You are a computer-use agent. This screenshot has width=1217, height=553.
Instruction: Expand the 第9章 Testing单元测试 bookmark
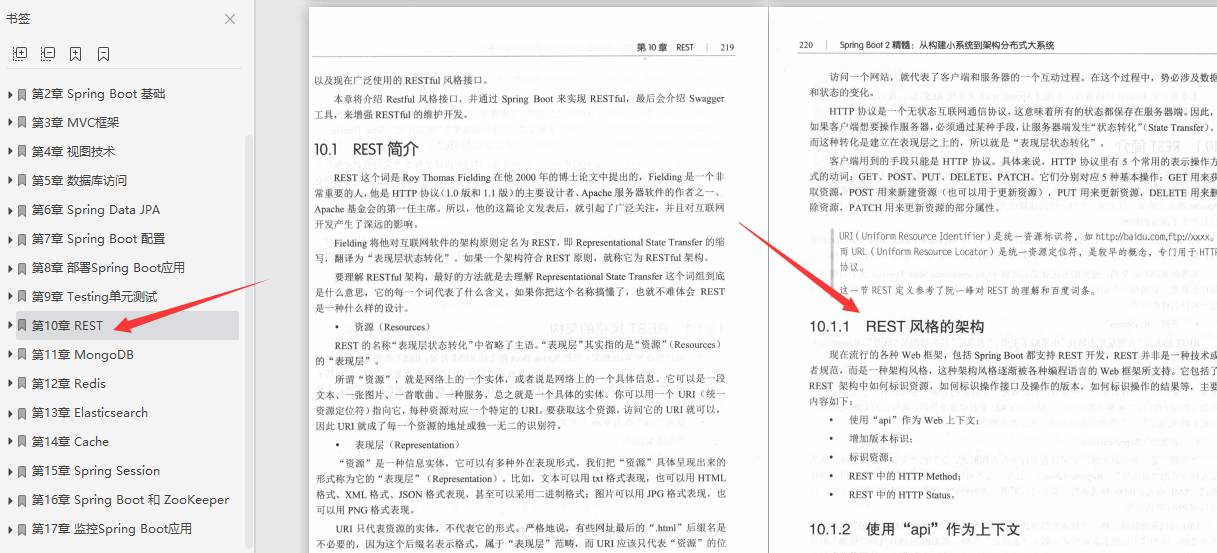click(9, 297)
